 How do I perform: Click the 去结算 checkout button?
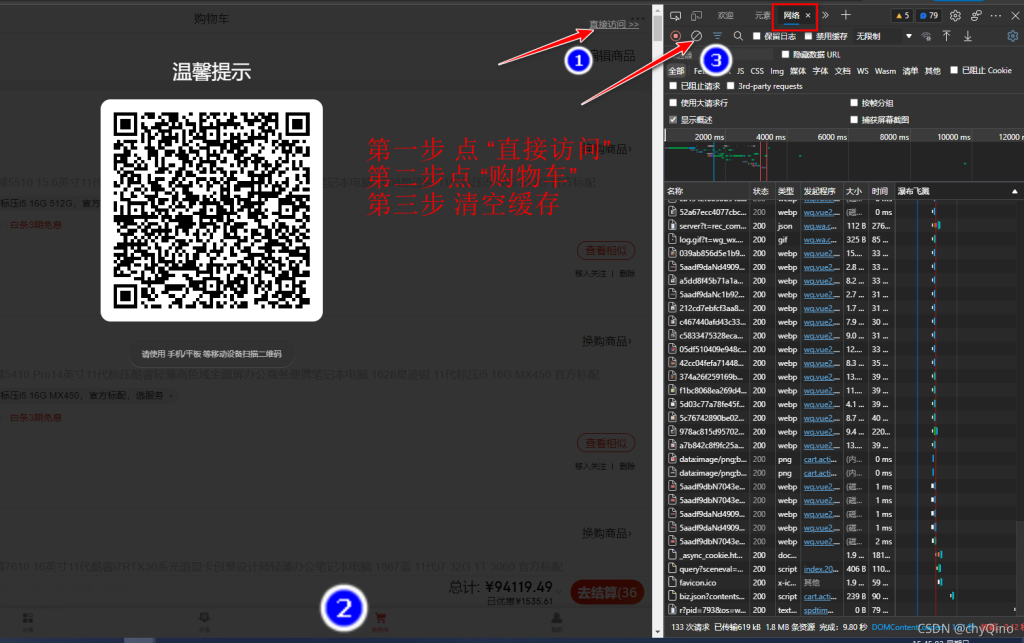(x=607, y=592)
